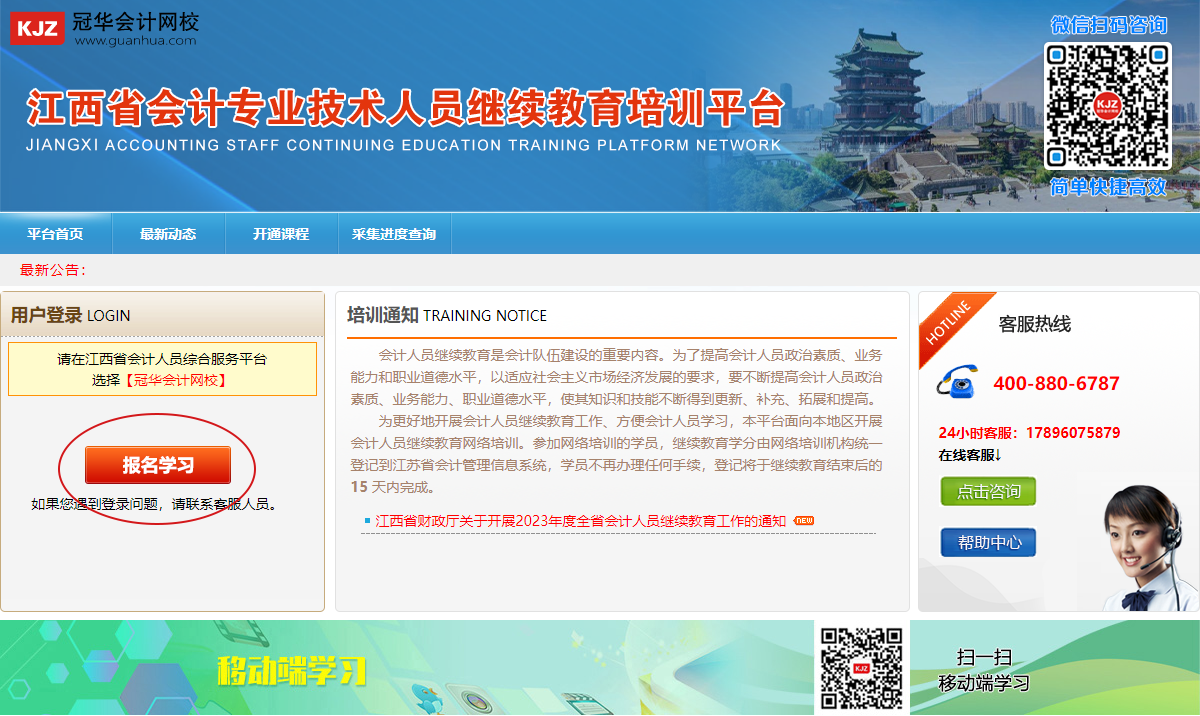
Task: Click the 最新公告 label
Action: tap(53, 270)
